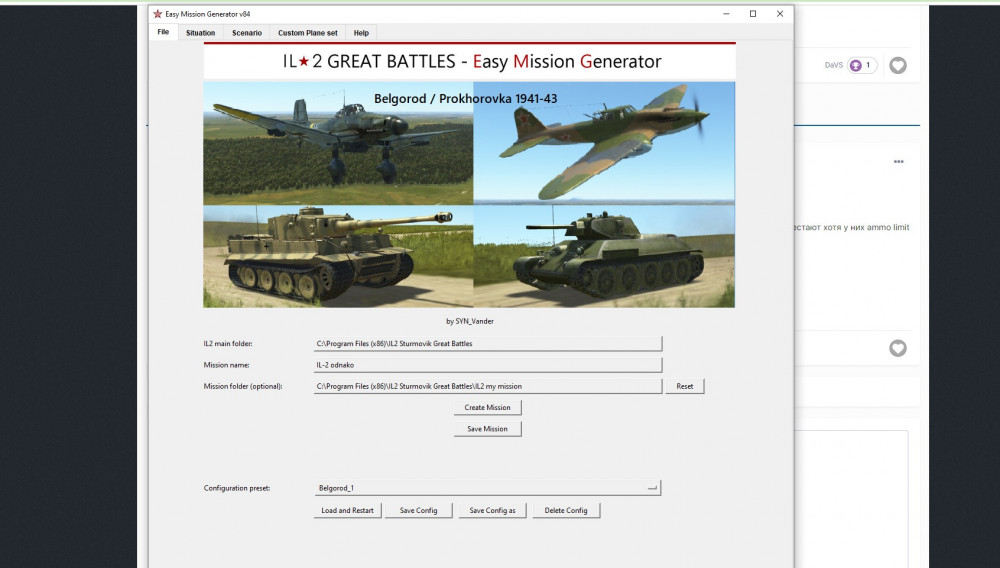Click the T-34 tank image

coord(604,256)
